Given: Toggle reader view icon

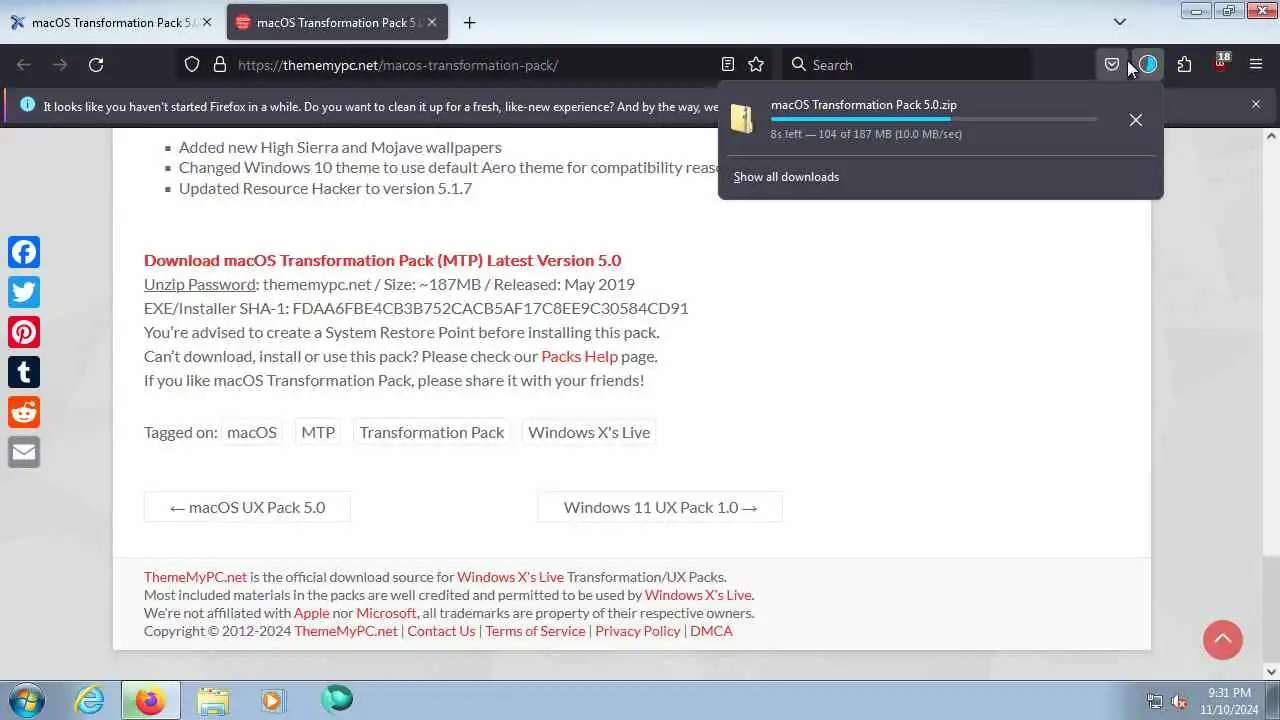Looking at the screenshot, I should click(728, 64).
